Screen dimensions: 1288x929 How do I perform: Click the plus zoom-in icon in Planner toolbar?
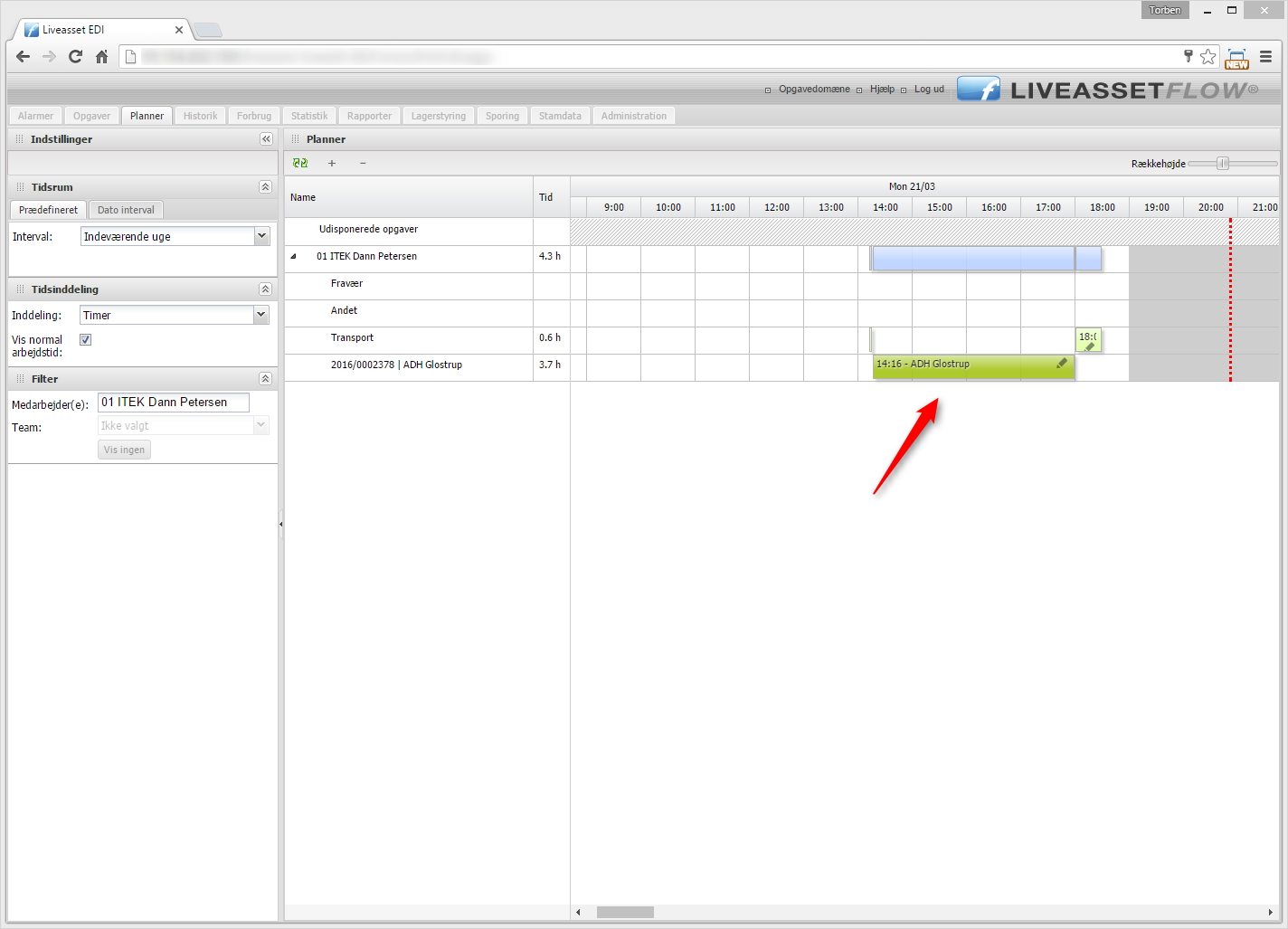(x=332, y=164)
